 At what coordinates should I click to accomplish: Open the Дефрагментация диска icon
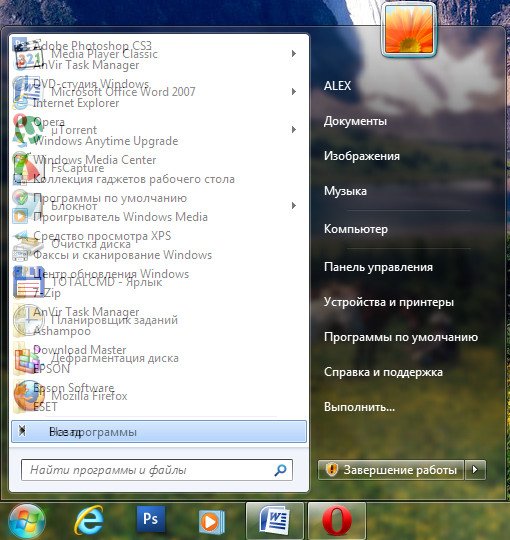[x=28, y=359]
